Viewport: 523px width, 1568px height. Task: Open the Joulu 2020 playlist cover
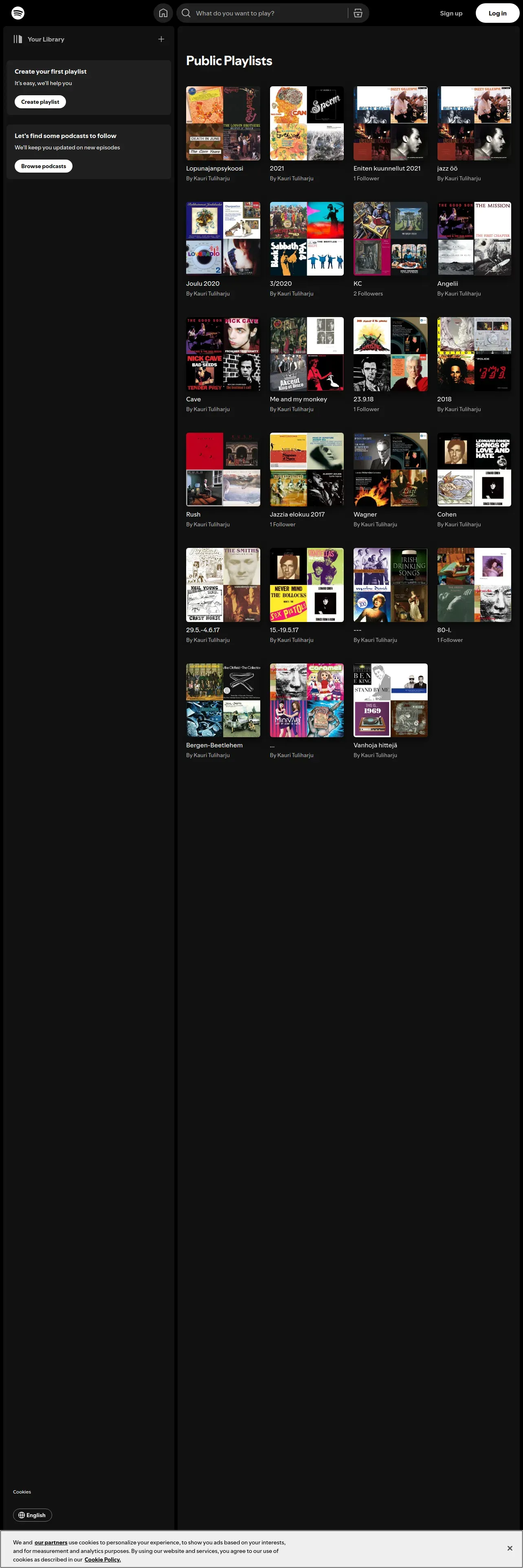223,239
